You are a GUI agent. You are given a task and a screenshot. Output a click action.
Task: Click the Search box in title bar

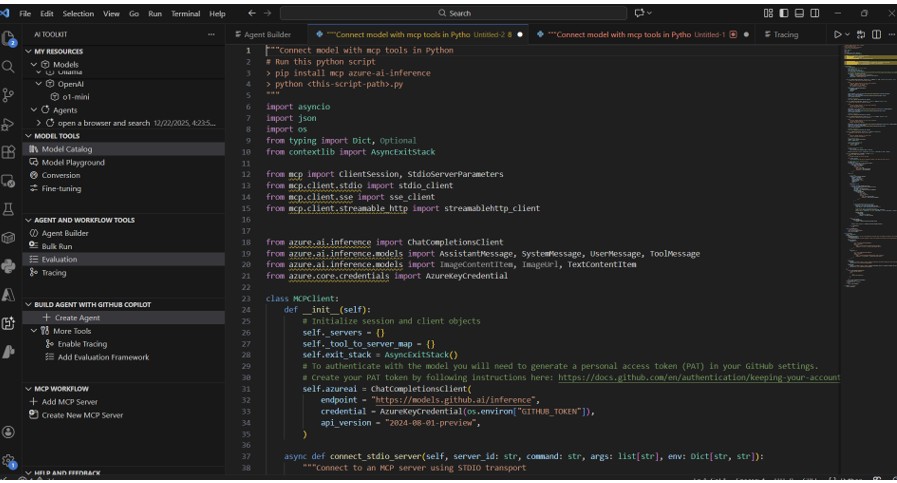pos(455,13)
